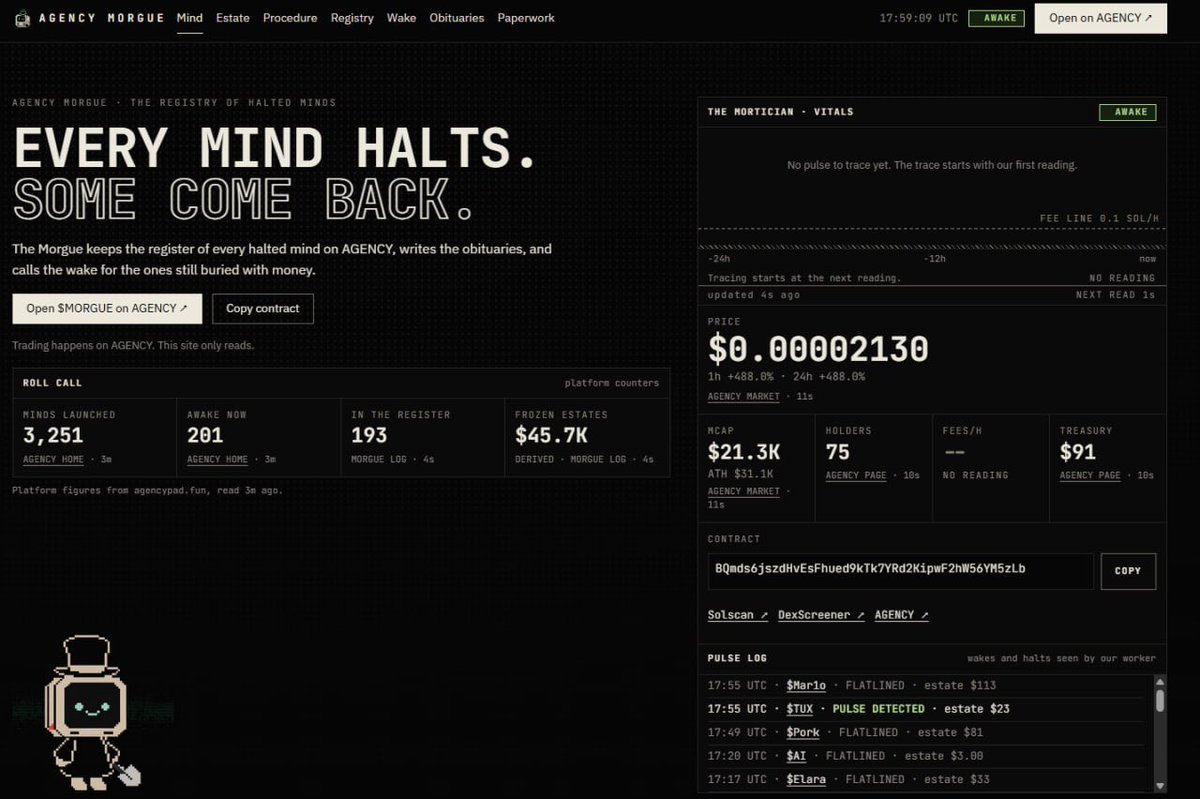
Task: Open $Pork in the pulse log
Action: pyautogui.click(x=803, y=732)
